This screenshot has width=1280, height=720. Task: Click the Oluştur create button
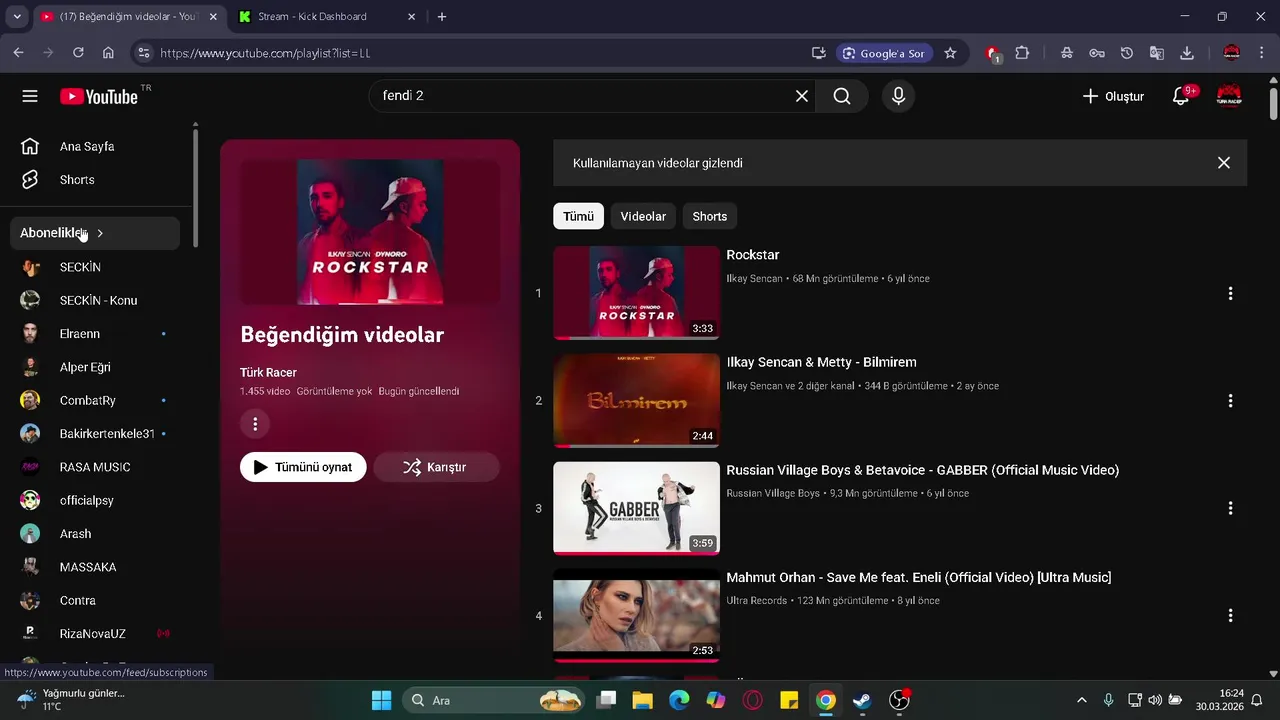[x=1113, y=96]
